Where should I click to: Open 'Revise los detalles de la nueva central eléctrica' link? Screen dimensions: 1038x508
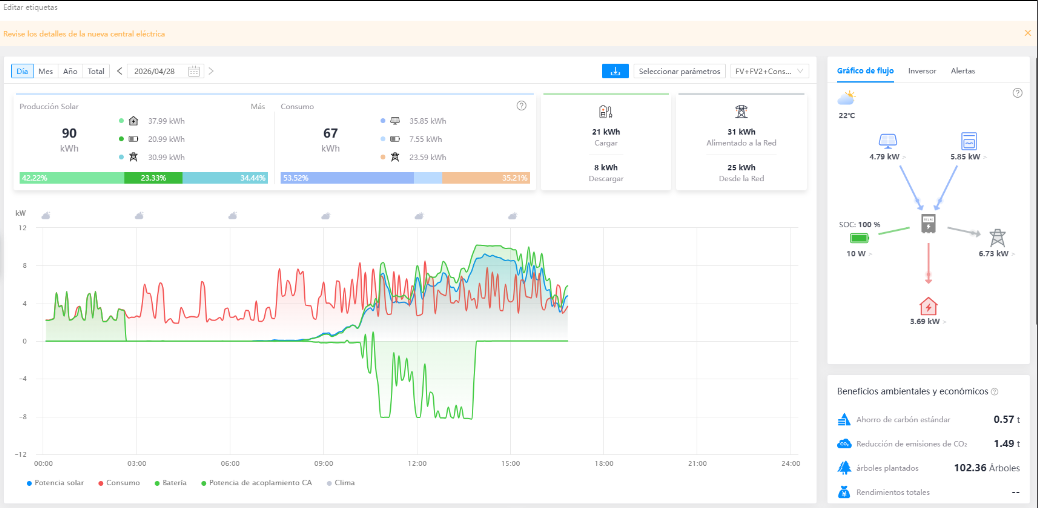84,34
